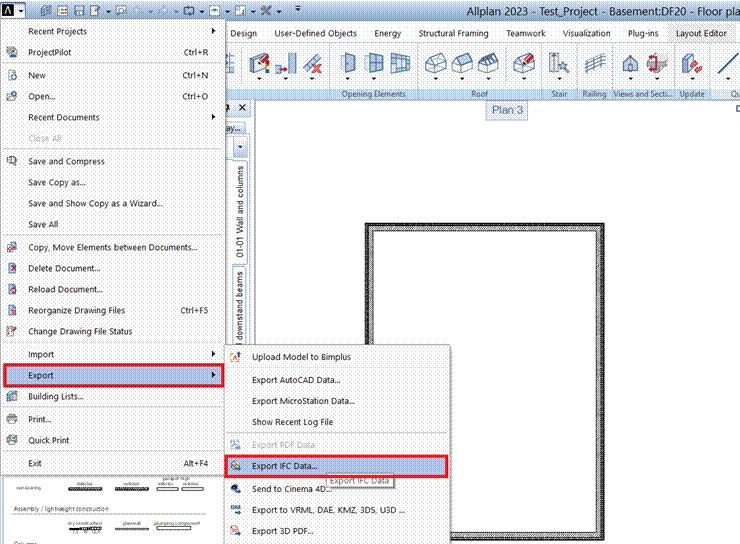
Task: Select Export AutoCAD Data... entry
Action: [x=296, y=380]
